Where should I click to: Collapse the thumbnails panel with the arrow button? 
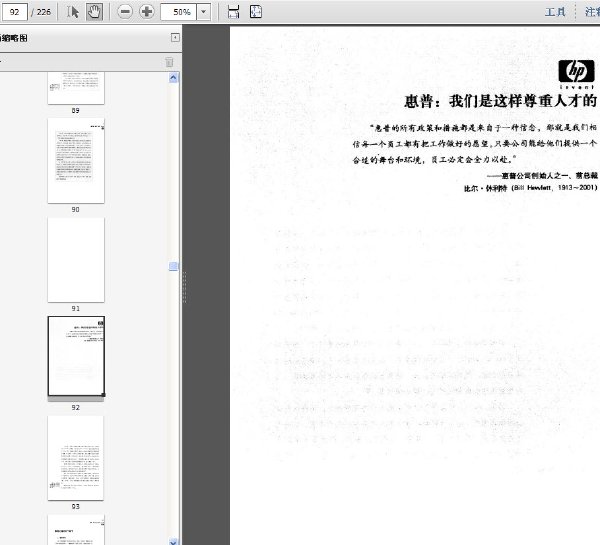pos(175,38)
